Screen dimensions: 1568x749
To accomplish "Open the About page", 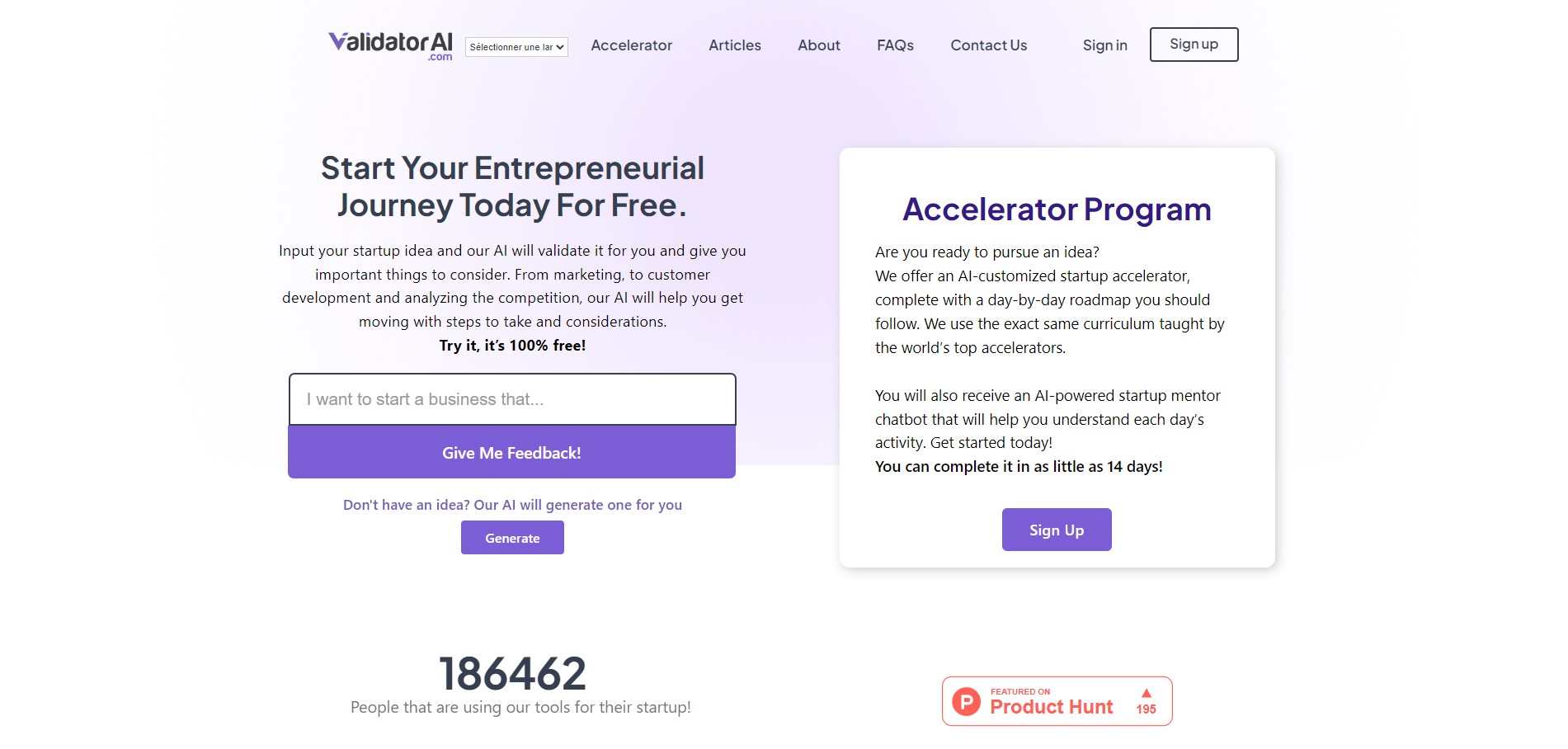I will tap(819, 45).
